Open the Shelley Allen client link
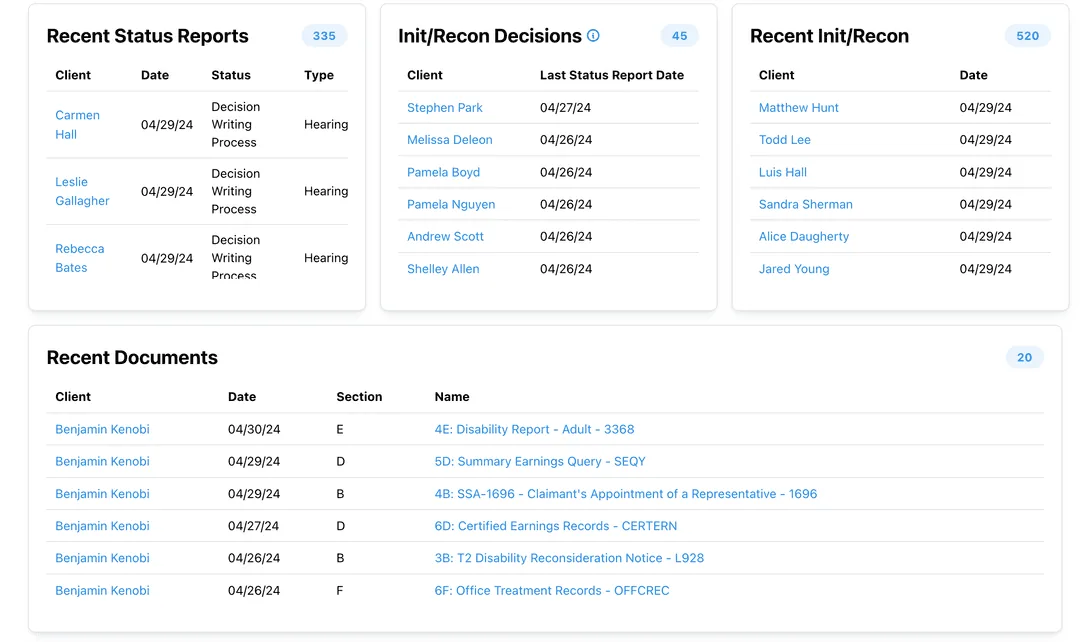The height and width of the screenshot is (642, 1080). point(443,268)
